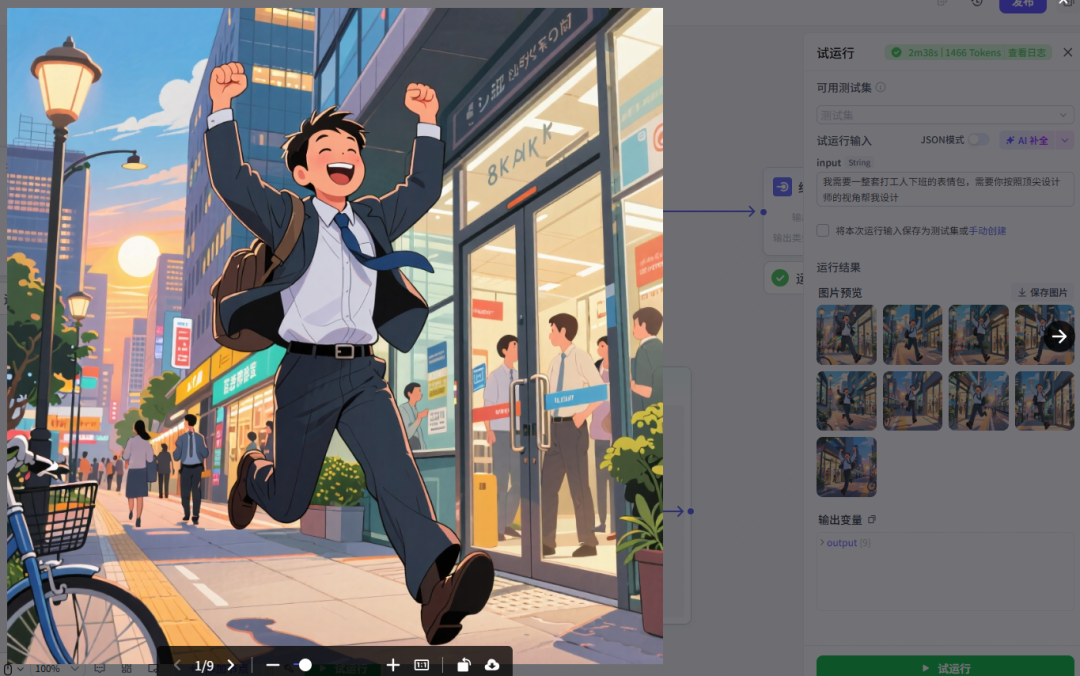Zoom in with the plus icon
The width and height of the screenshot is (1080, 676).
click(393, 665)
